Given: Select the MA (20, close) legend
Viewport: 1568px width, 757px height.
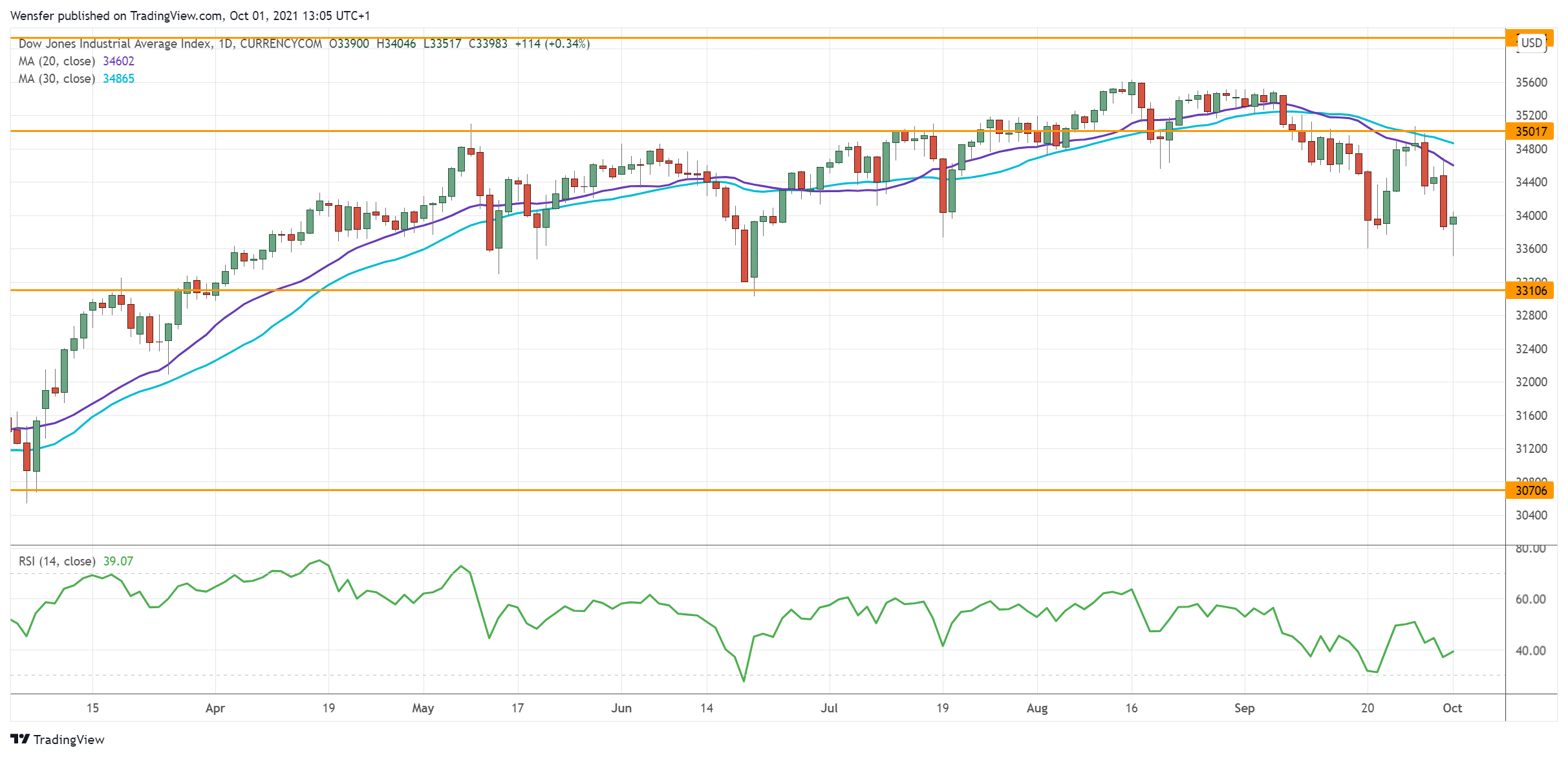Looking at the screenshot, I should (57, 61).
